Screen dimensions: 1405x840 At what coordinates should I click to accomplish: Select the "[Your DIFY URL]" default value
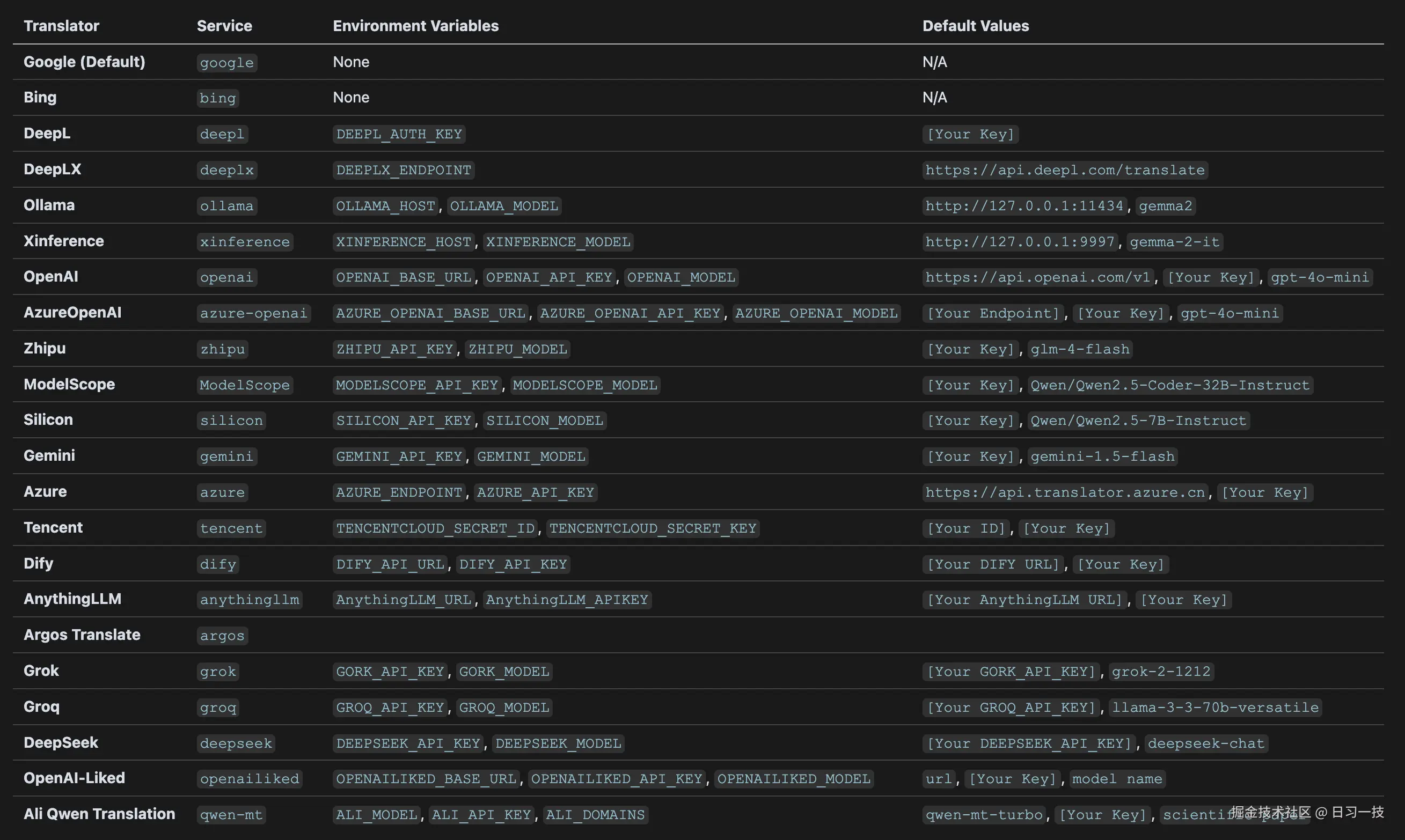[x=993, y=565]
